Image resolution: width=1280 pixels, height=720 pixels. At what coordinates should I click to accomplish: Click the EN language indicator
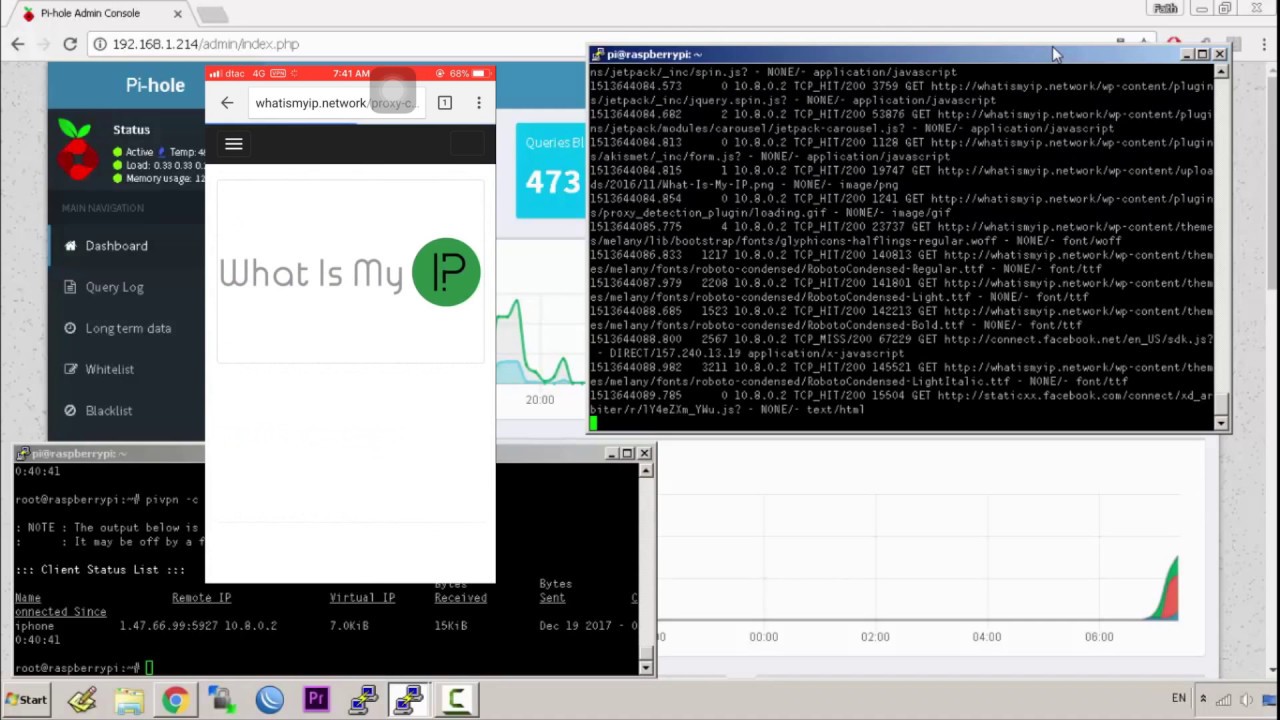[1179, 698]
